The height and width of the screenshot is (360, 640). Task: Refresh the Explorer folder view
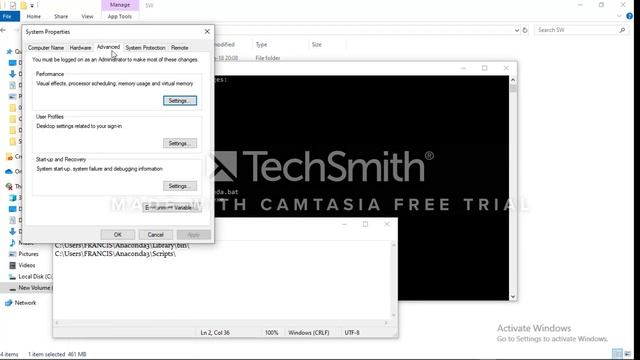(525, 30)
